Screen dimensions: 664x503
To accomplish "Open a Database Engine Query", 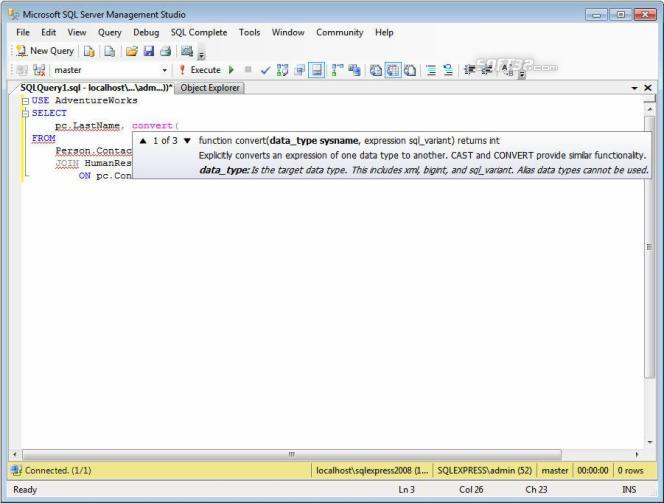I will click(x=89, y=51).
